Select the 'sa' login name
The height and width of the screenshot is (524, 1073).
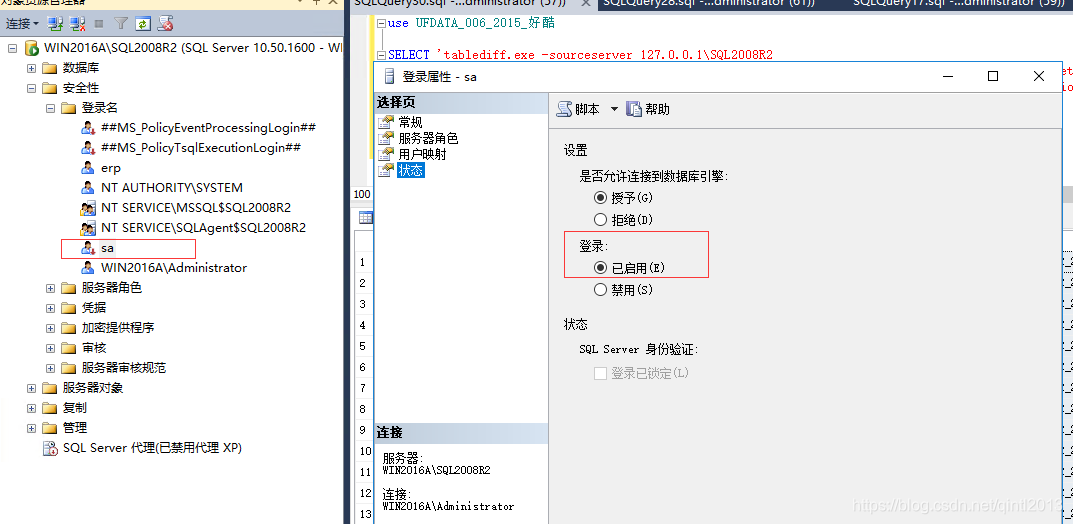pos(107,248)
